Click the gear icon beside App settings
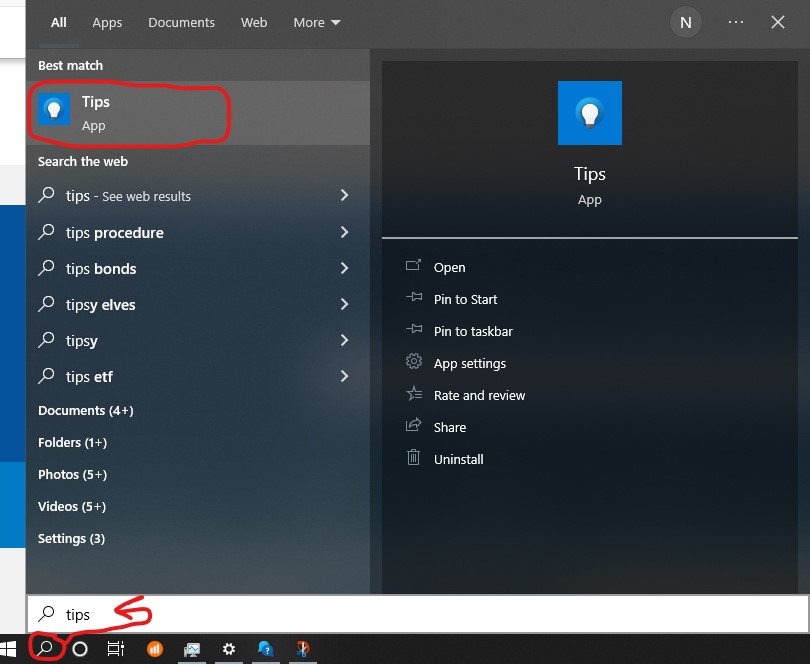The image size is (810, 664). click(x=414, y=361)
